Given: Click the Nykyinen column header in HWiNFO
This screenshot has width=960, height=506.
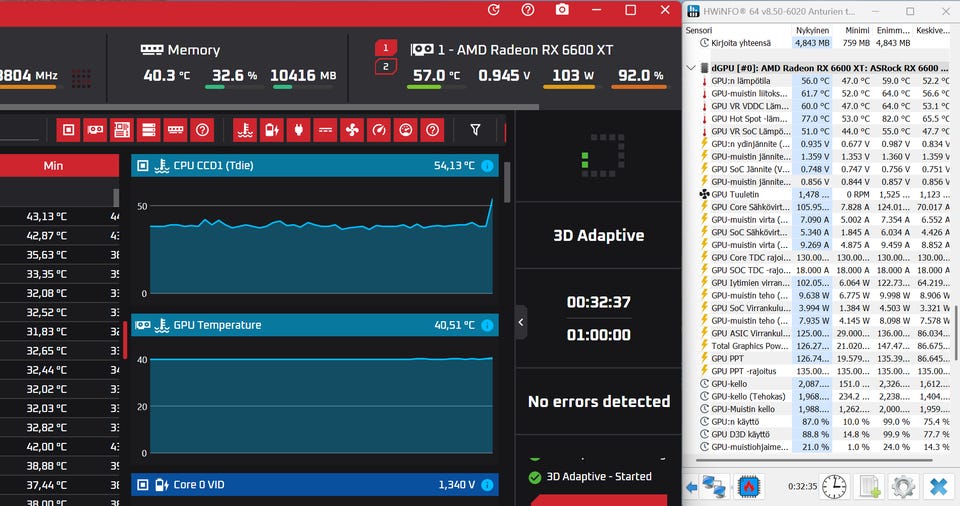Looking at the screenshot, I should [812, 30].
